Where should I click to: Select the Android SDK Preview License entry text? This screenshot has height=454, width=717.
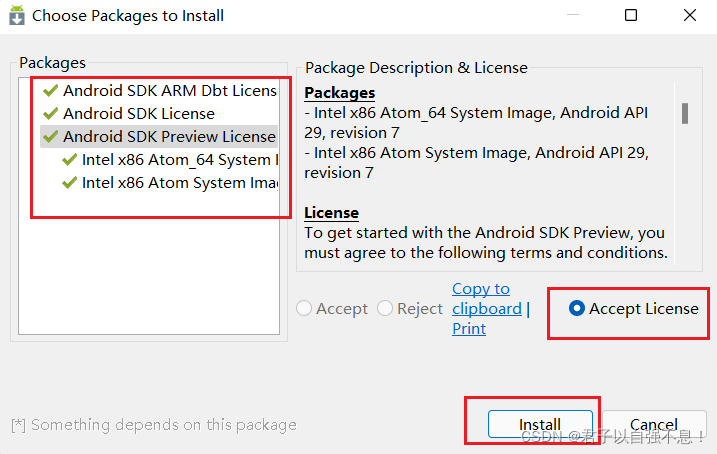(x=168, y=136)
